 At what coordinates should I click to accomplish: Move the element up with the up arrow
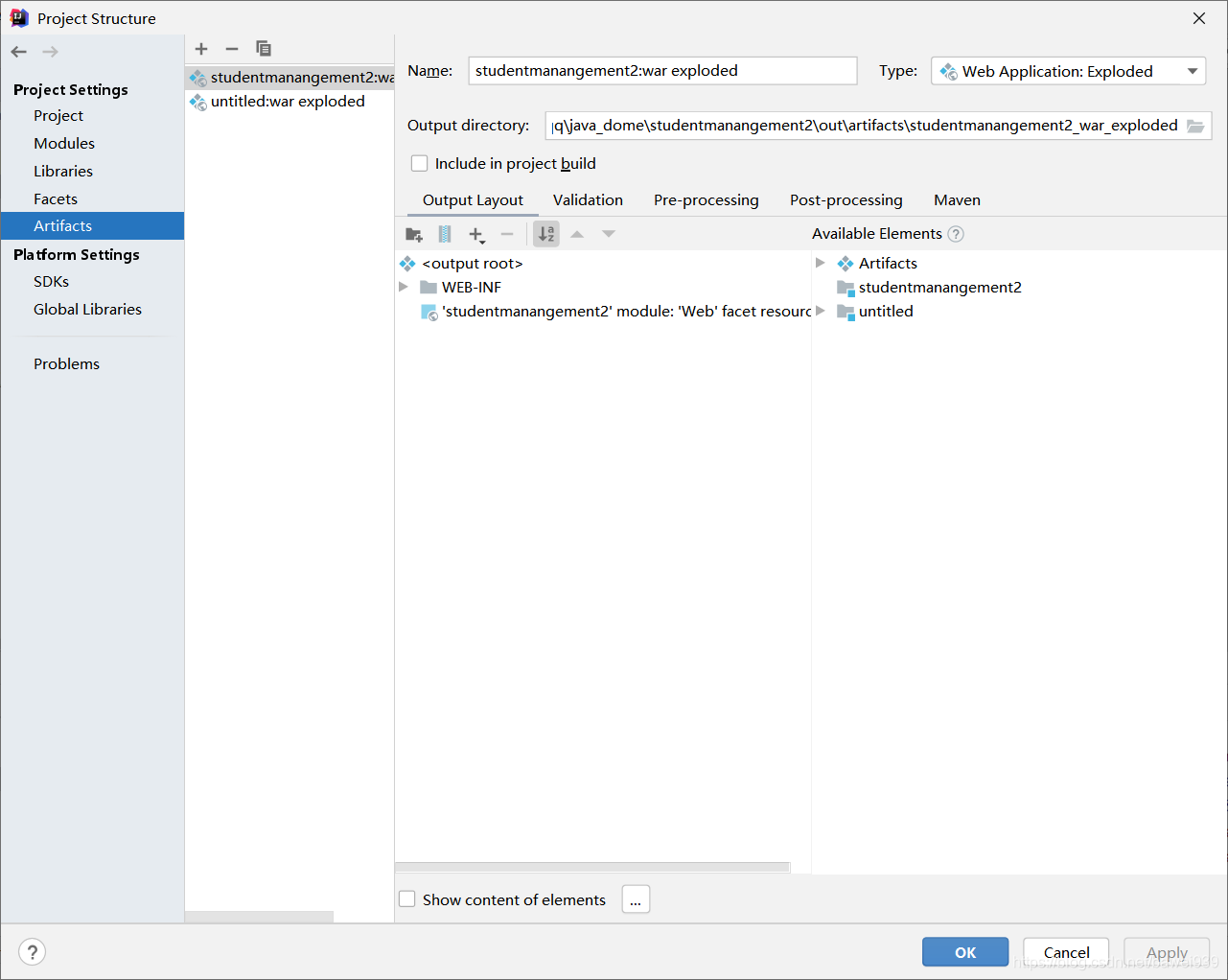coord(577,234)
